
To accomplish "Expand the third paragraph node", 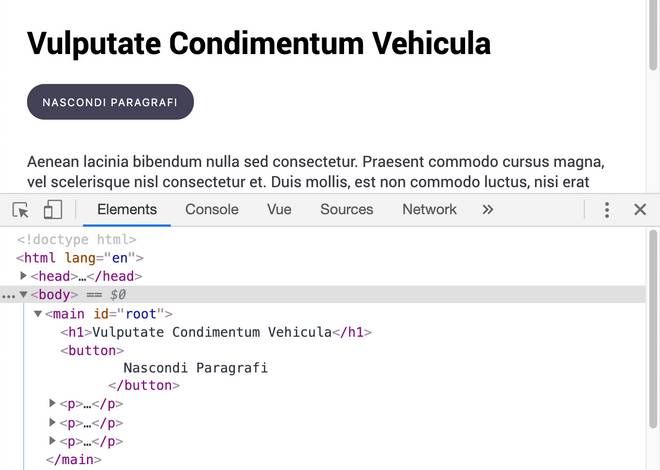I will coord(53,441).
